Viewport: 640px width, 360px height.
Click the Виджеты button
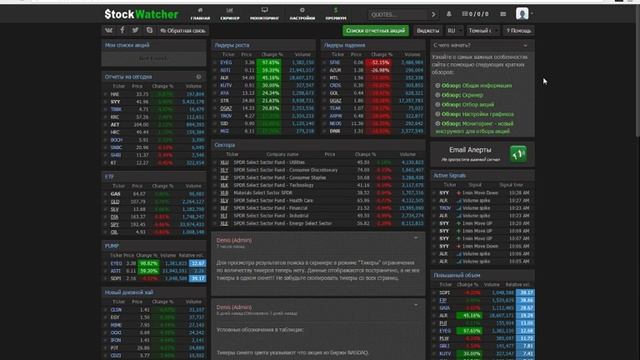[x=428, y=31]
